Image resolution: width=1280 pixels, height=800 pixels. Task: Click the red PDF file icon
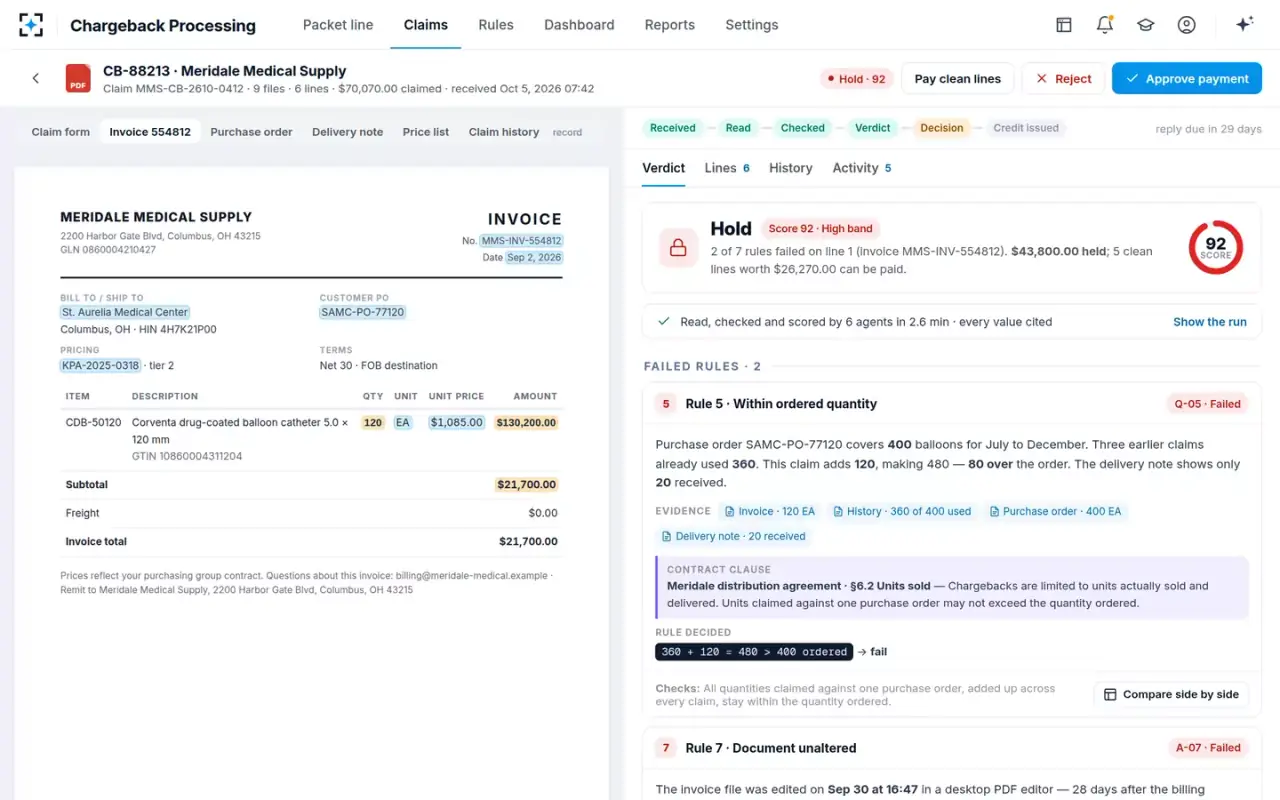(x=78, y=78)
